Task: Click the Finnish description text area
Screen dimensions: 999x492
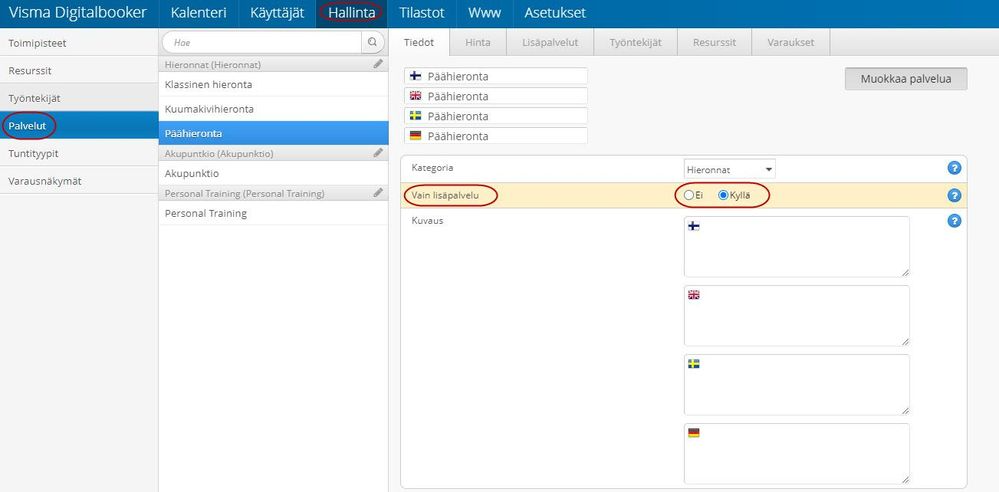Action: (796, 247)
